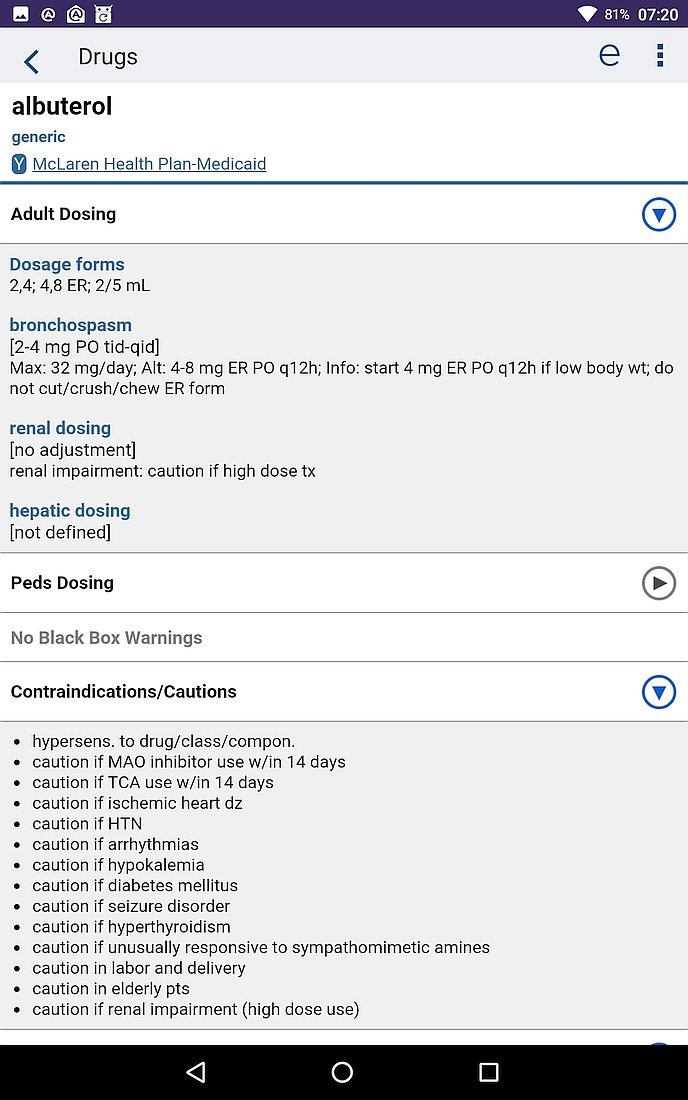Viewport: 688px width, 1100px height.
Task: Tap the Android Back triangle button
Action: tap(196, 1071)
